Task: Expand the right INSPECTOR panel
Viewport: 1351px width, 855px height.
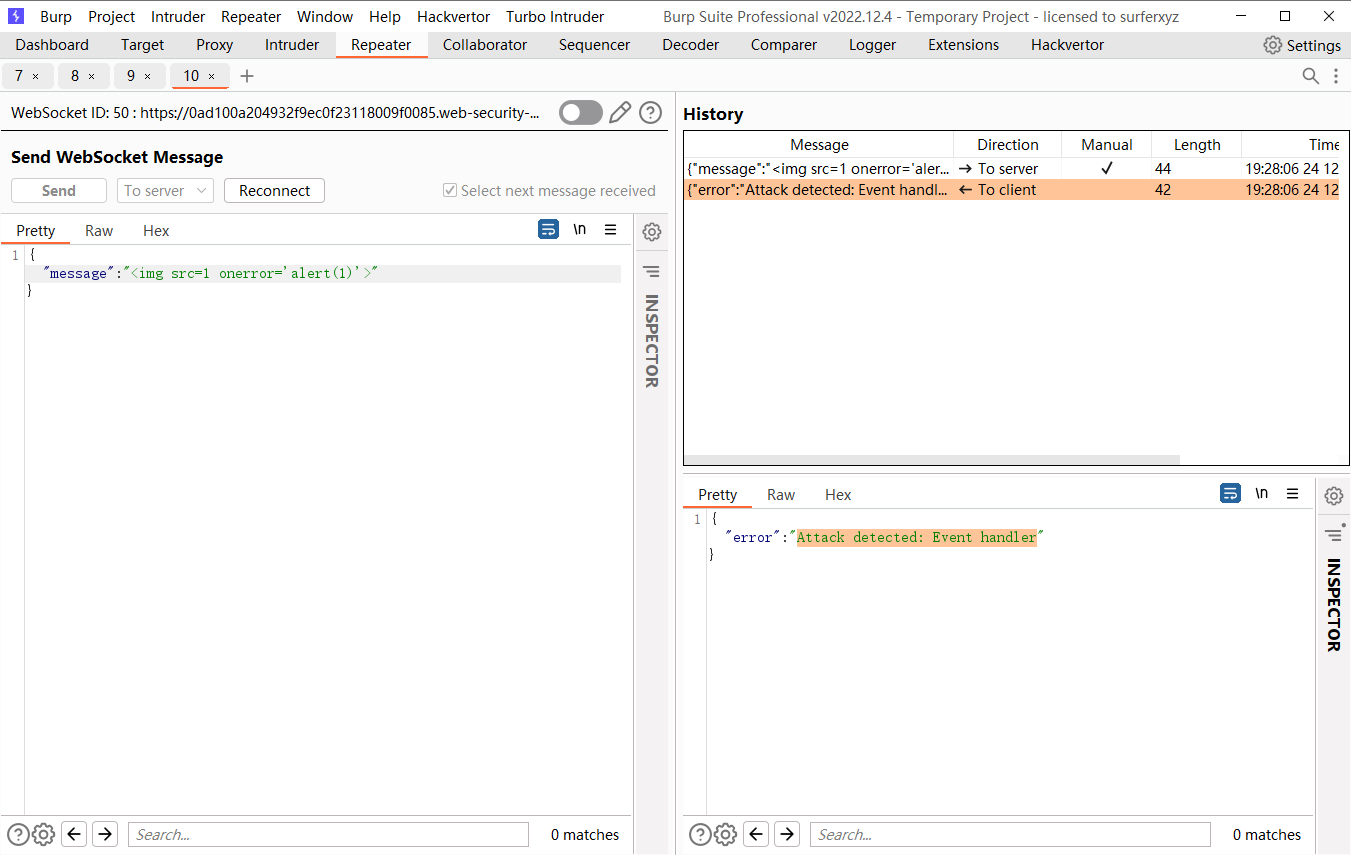Action: click(1333, 605)
